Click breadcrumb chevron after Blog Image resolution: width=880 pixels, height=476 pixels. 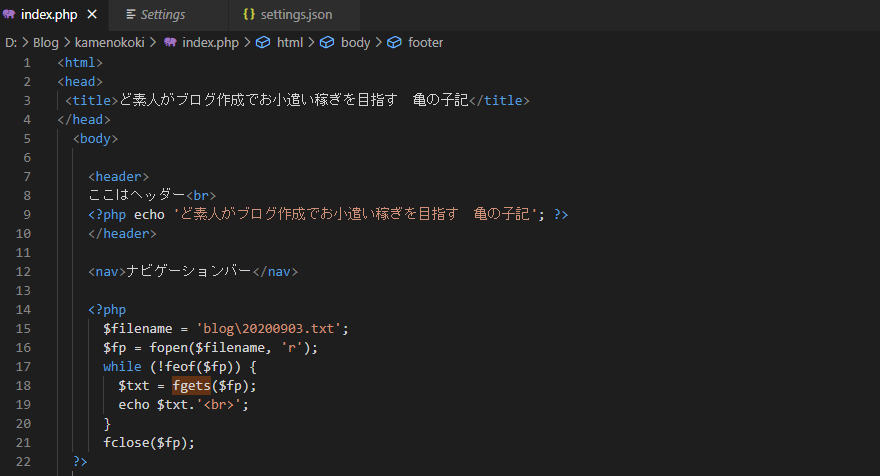coord(67,43)
